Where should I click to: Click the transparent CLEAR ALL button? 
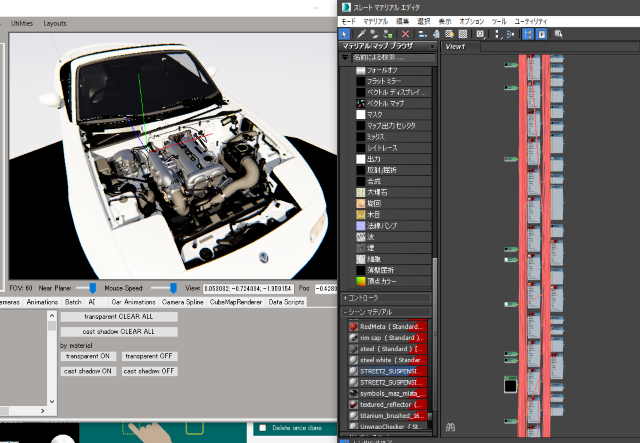coord(118,316)
